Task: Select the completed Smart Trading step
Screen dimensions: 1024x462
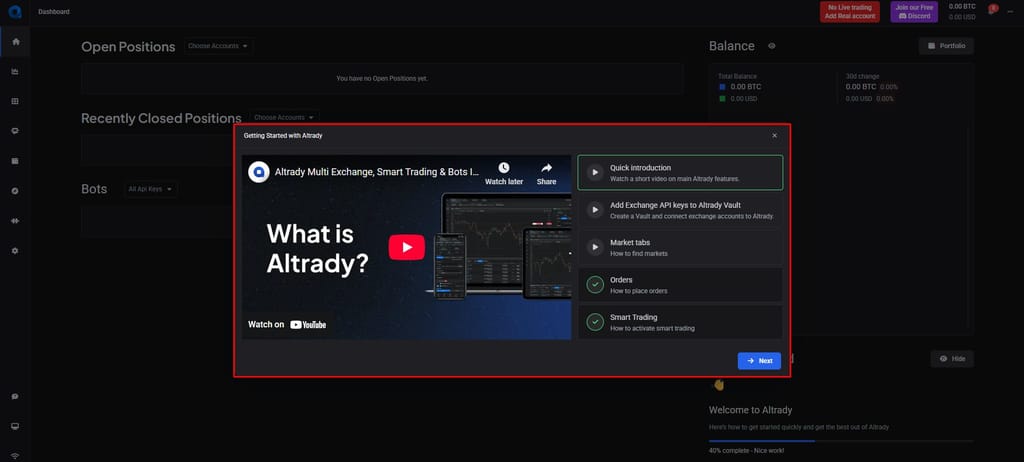Action: [680, 322]
